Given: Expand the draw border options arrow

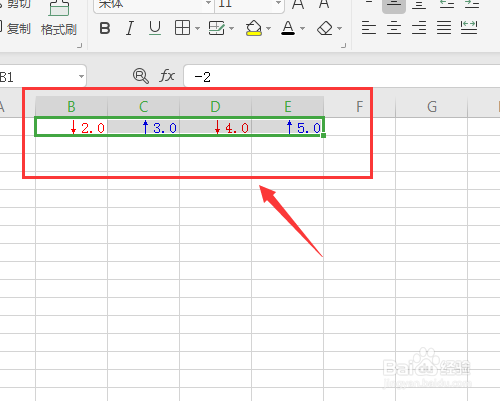Looking at the screenshot, I should pos(232,29).
